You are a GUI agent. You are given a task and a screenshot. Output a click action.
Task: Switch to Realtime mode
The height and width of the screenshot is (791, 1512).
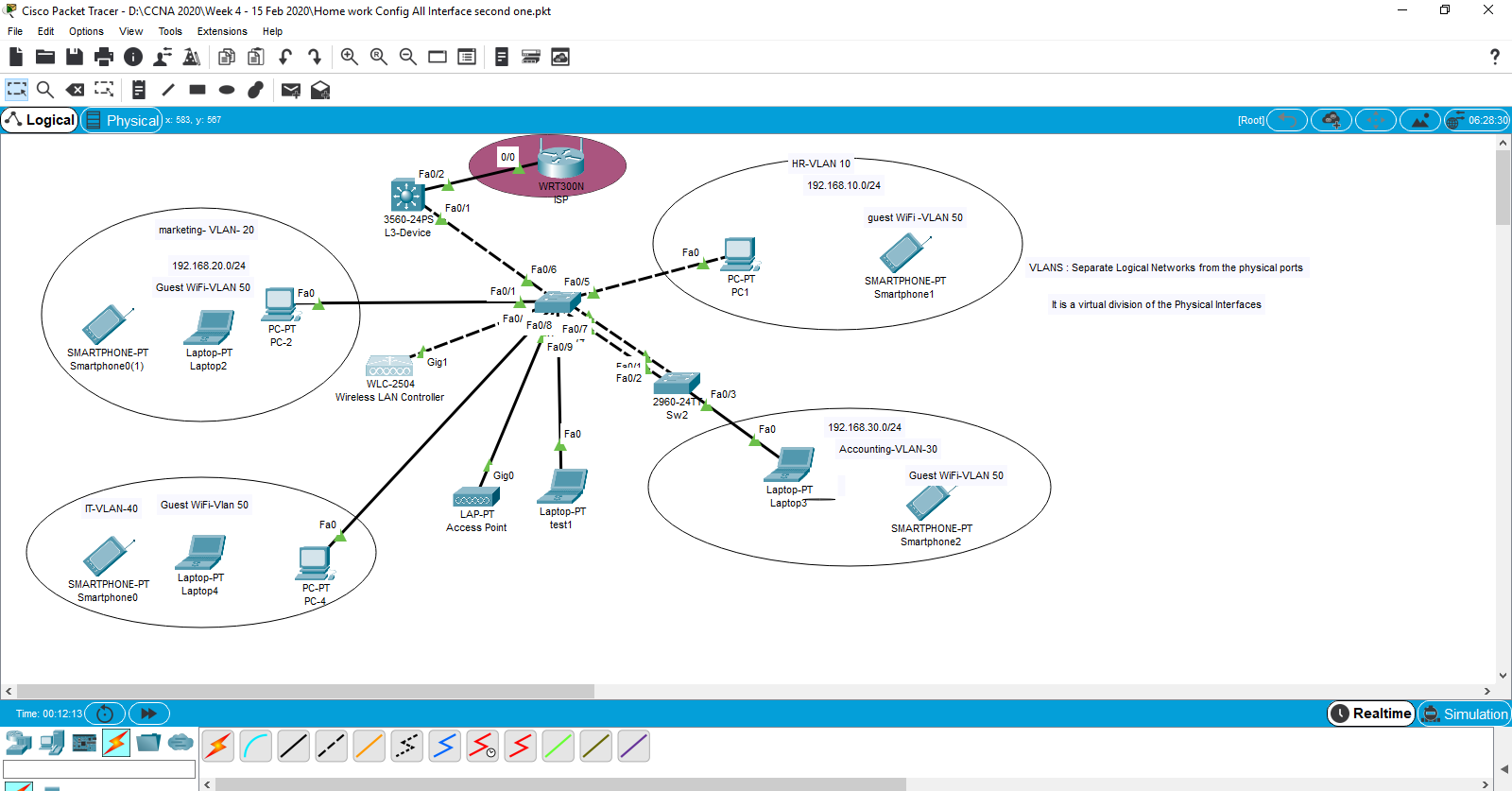point(1371,714)
